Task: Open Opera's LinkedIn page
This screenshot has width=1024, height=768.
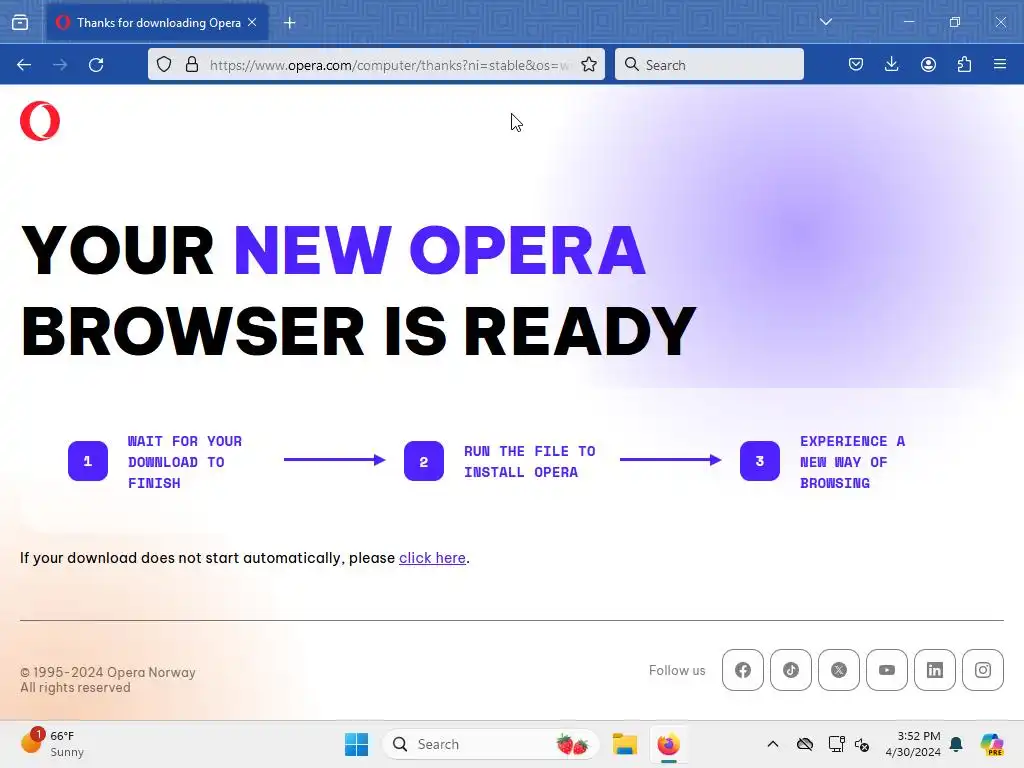Action: coord(935,670)
